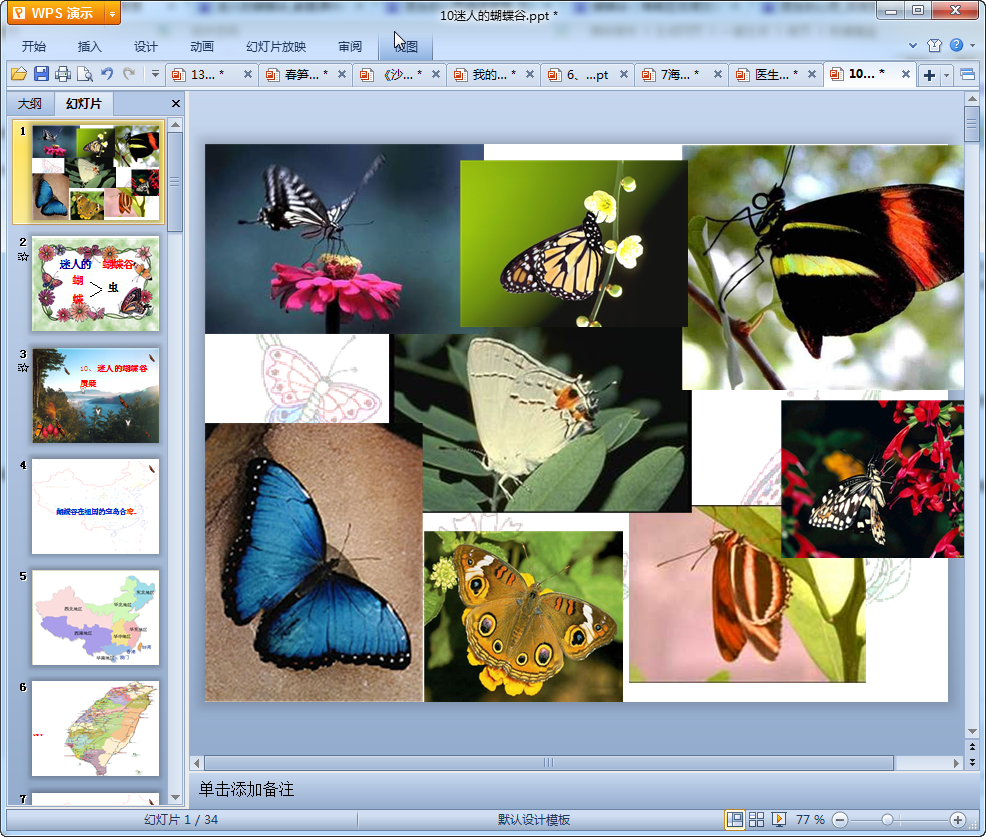This screenshot has width=986, height=837.
Task: Select slide 3 thumbnail in slide panel
Action: coord(95,395)
